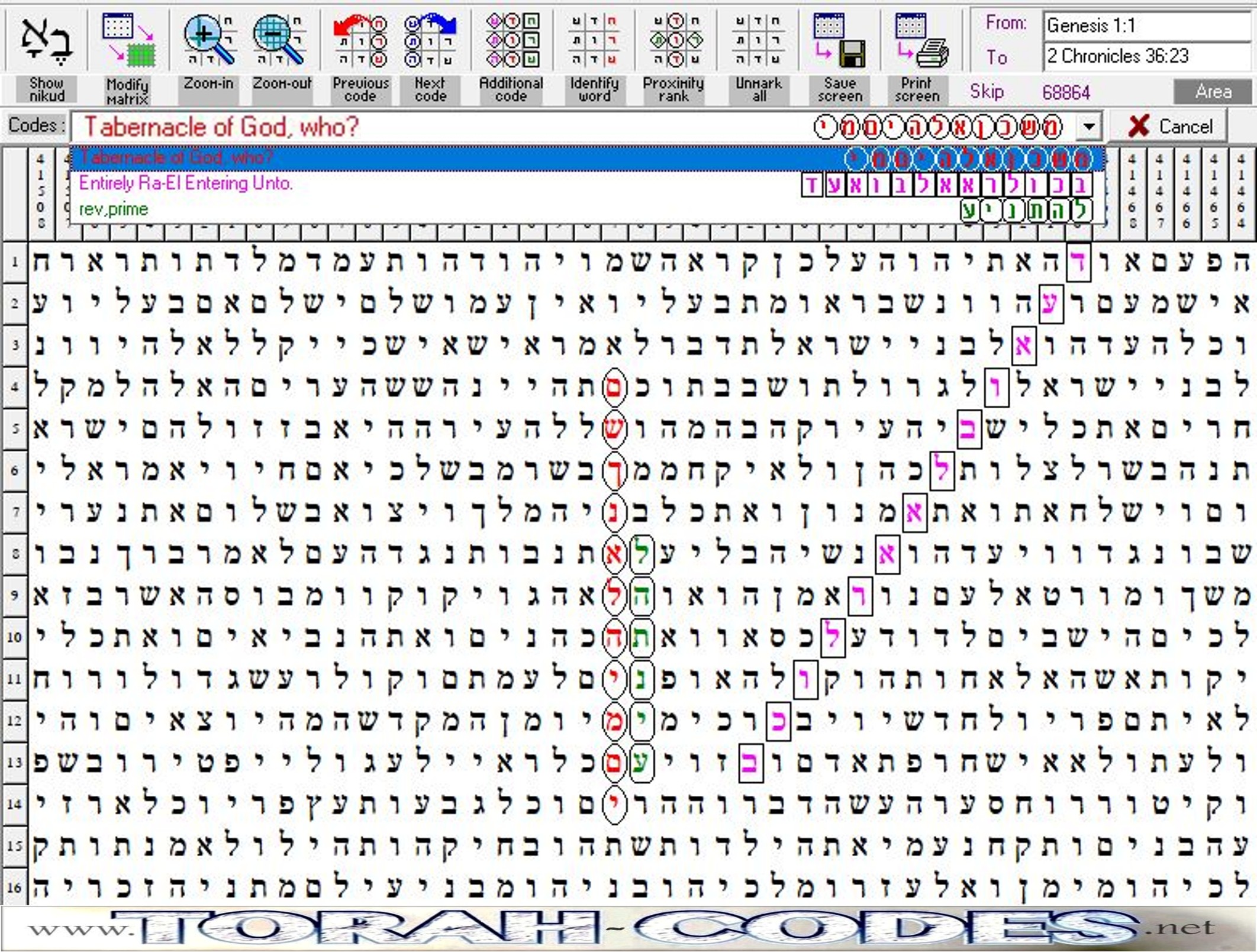Click the Save screen icon
Viewport: 1257px width, 952px height.
(839, 40)
